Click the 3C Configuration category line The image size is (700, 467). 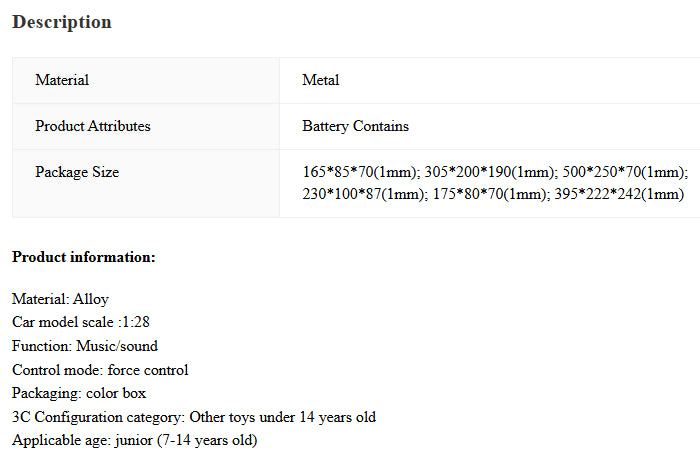[194, 416]
